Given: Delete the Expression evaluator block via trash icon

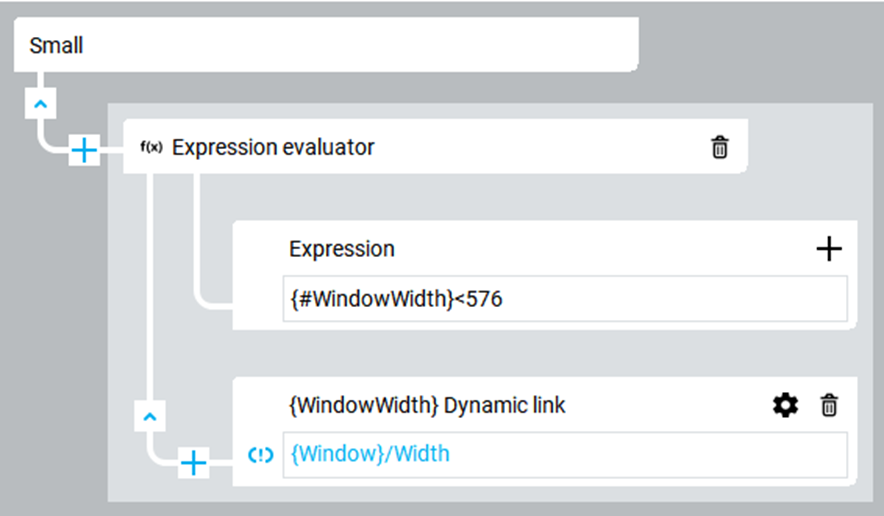Looking at the screenshot, I should [x=719, y=148].
